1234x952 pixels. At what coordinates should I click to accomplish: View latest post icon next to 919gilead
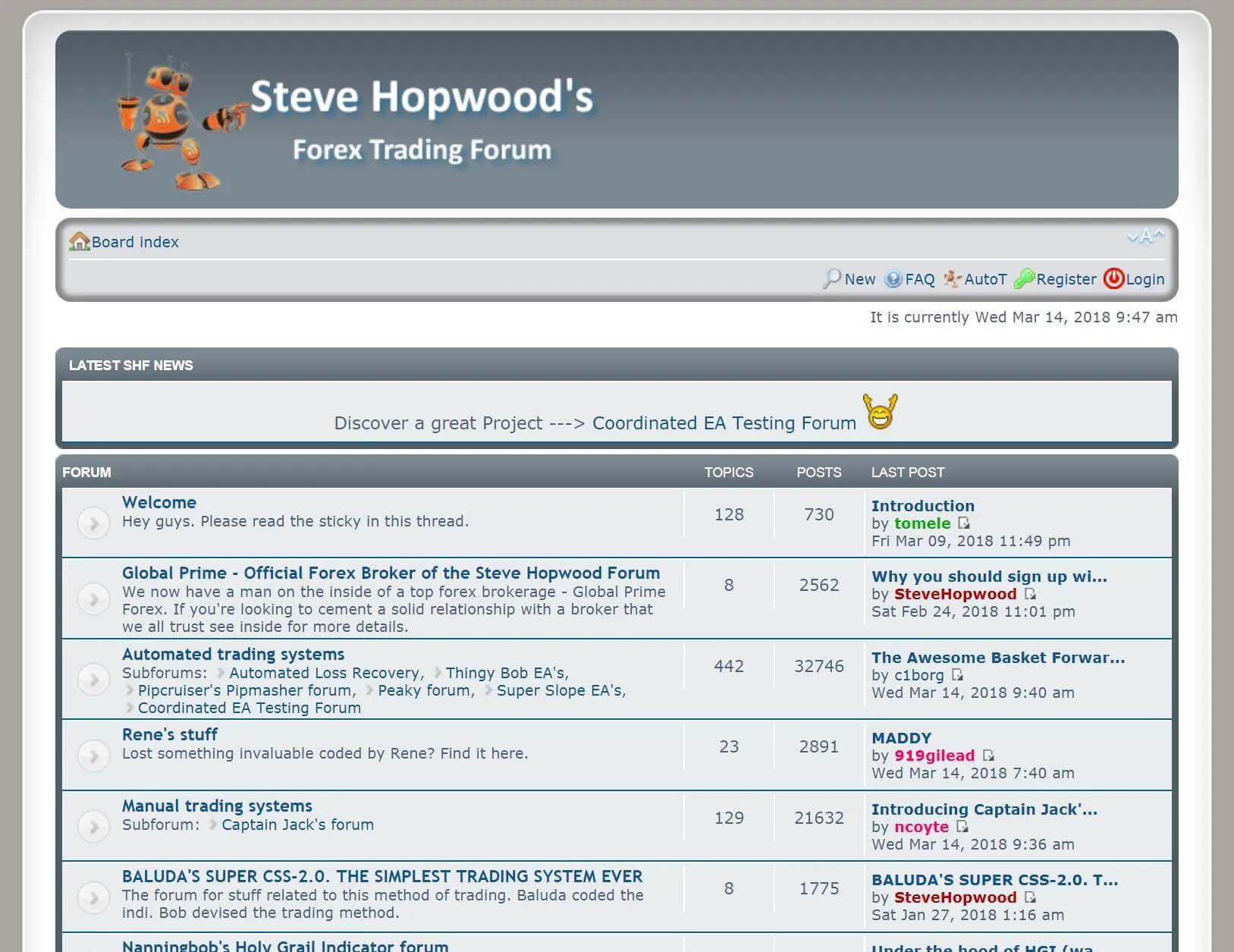point(988,756)
